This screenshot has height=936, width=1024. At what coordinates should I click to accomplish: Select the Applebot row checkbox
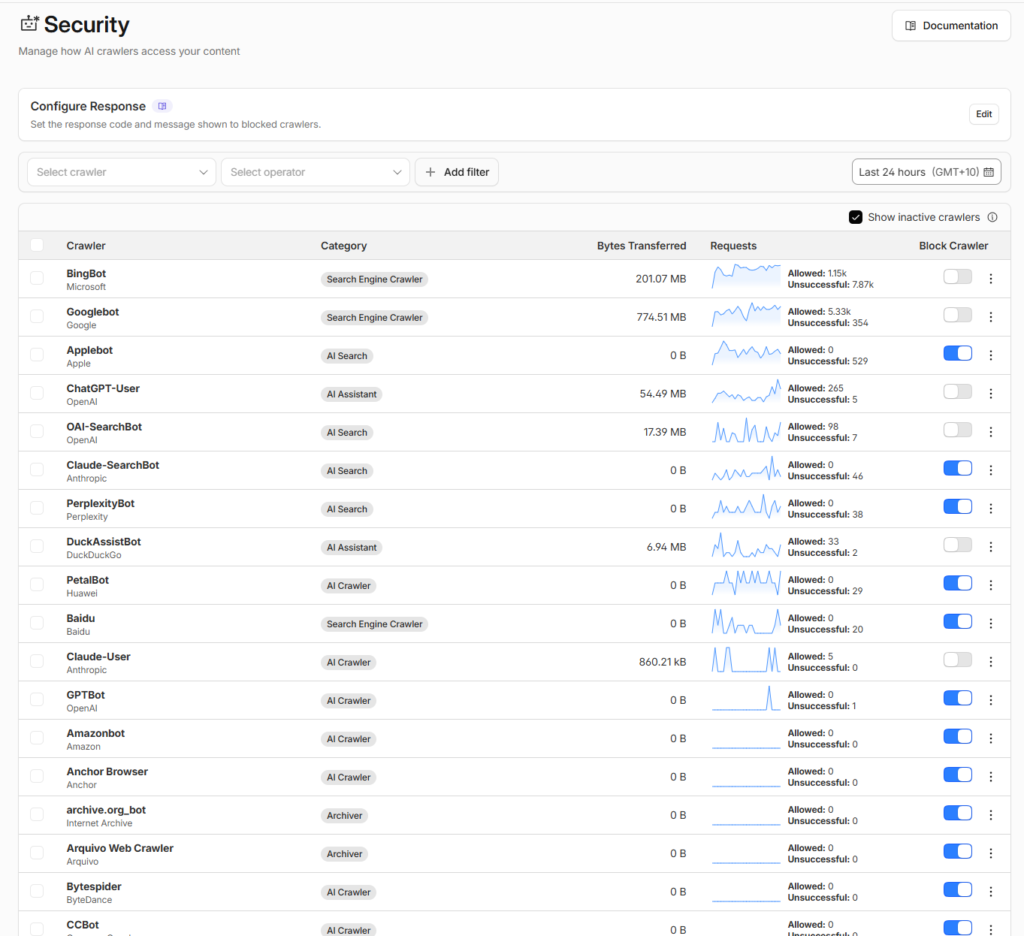coord(37,355)
